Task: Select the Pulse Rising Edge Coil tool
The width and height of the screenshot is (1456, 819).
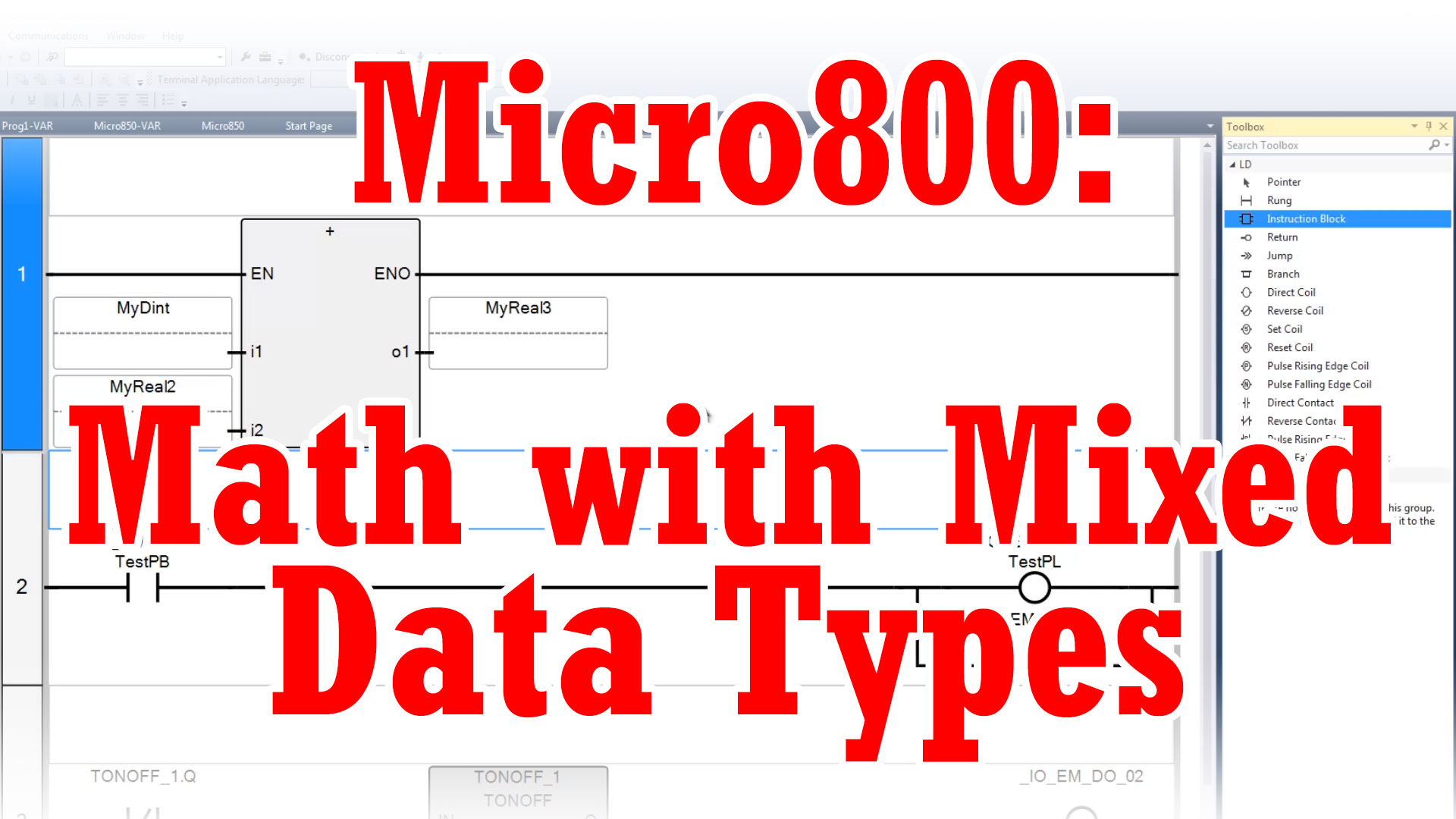Action: tap(1316, 365)
